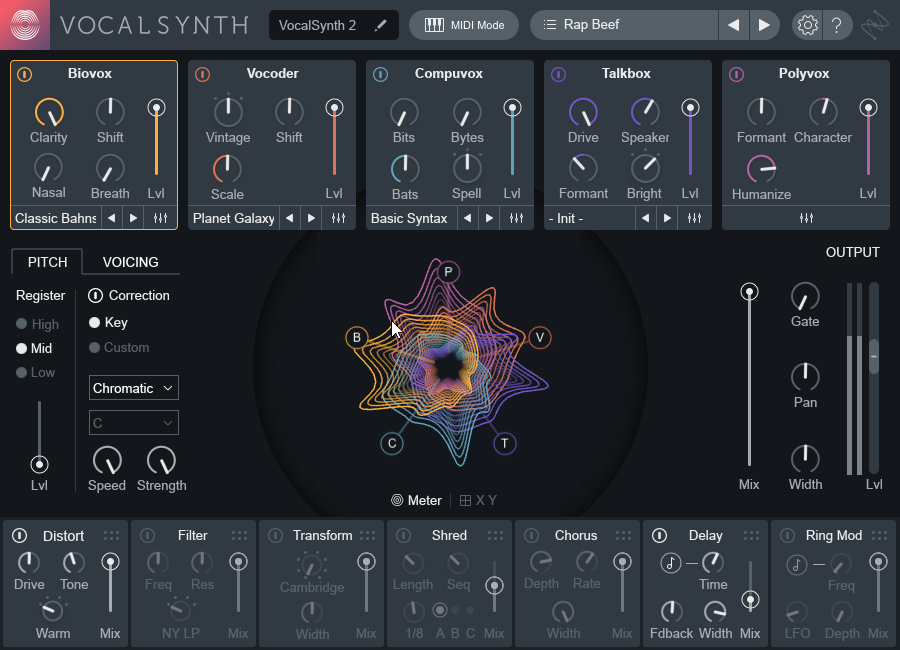The height and width of the screenshot is (650, 900).
Task: Click the VocalSynth spiral logo icon
Action: 25,25
